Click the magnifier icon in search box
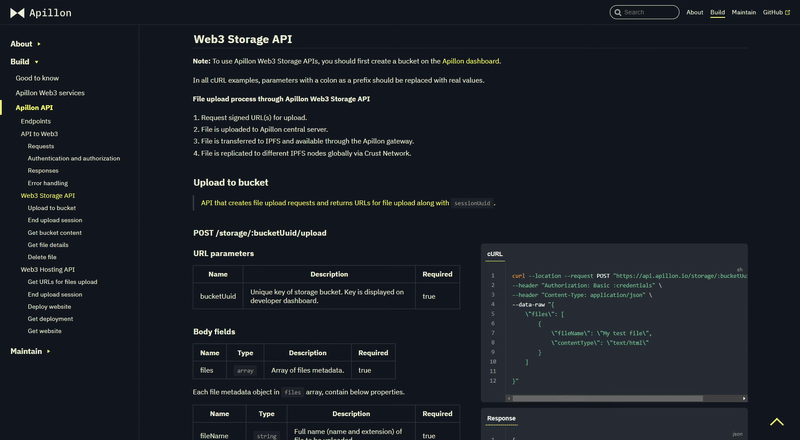The width and height of the screenshot is (800, 440). coord(617,12)
